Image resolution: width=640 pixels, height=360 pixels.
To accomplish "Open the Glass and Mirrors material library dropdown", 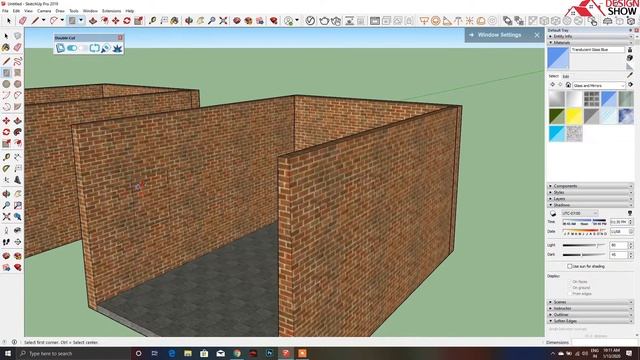I will pyautogui.click(x=599, y=85).
